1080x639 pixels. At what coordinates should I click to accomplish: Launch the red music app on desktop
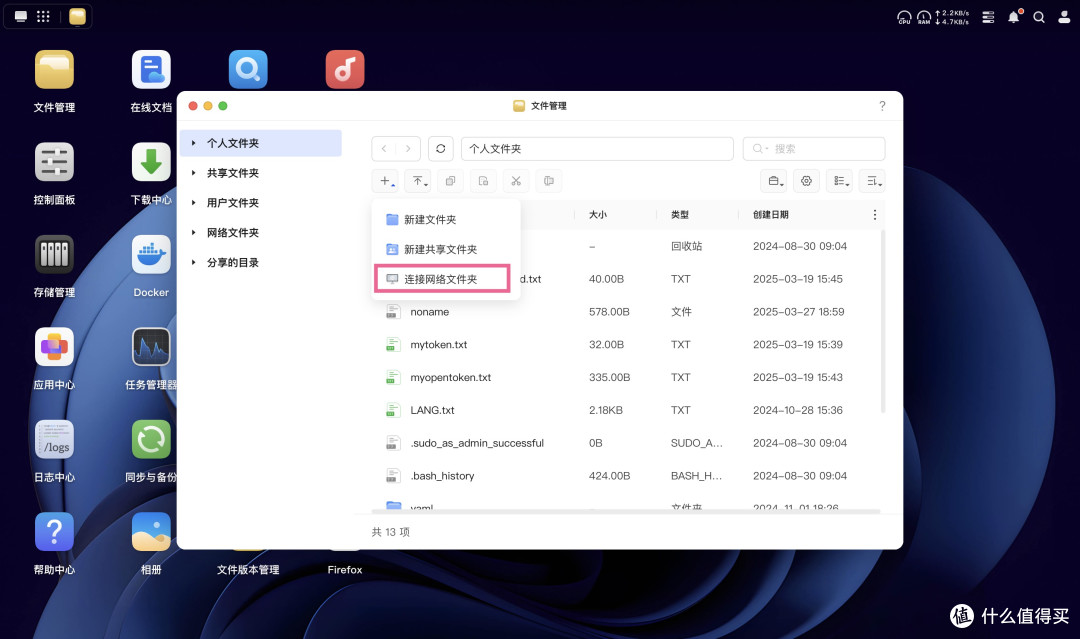click(345, 70)
